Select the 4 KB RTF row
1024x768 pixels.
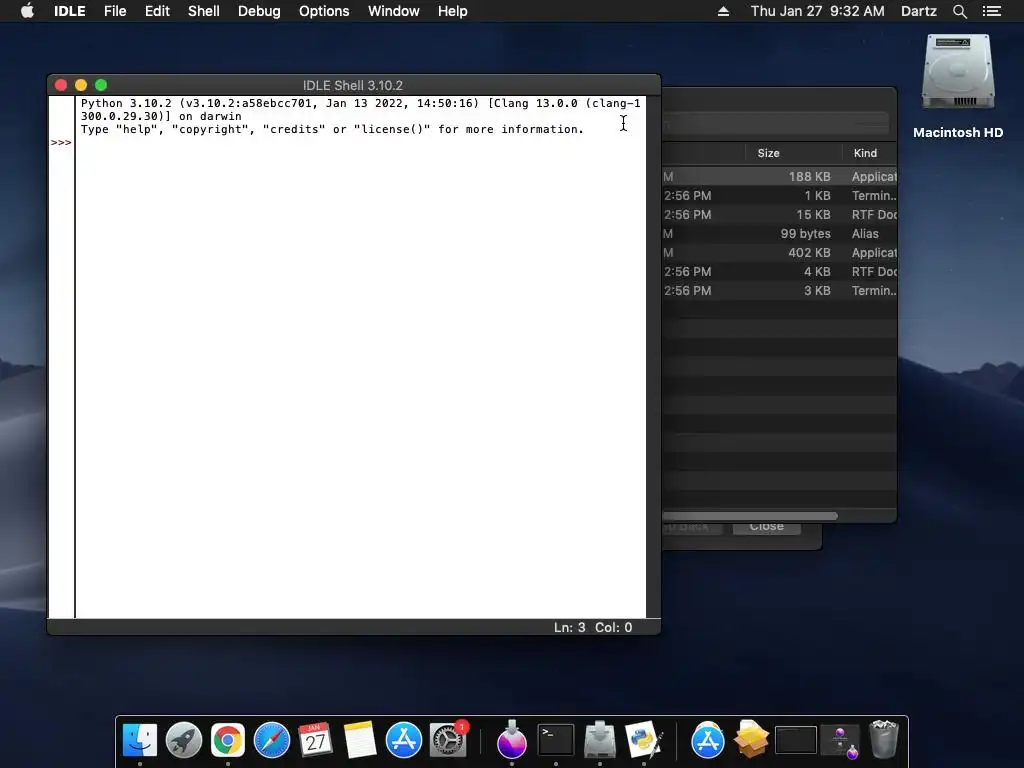(779, 271)
